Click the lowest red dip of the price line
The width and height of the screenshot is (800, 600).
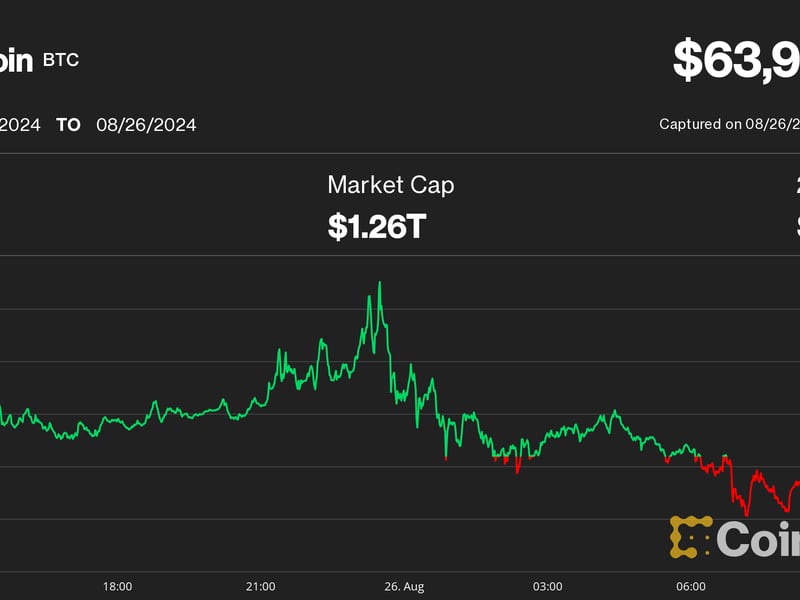click(x=747, y=514)
